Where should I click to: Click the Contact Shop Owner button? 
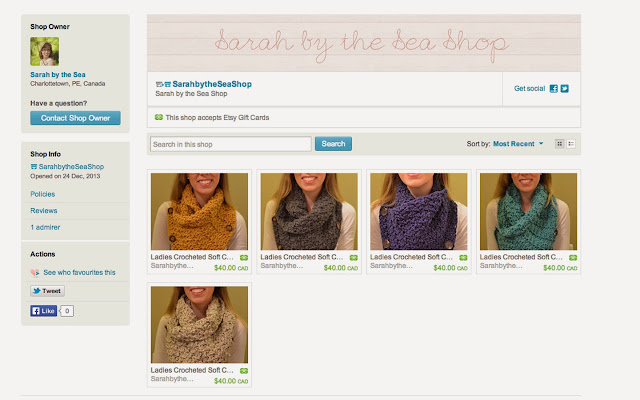tap(75, 118)
